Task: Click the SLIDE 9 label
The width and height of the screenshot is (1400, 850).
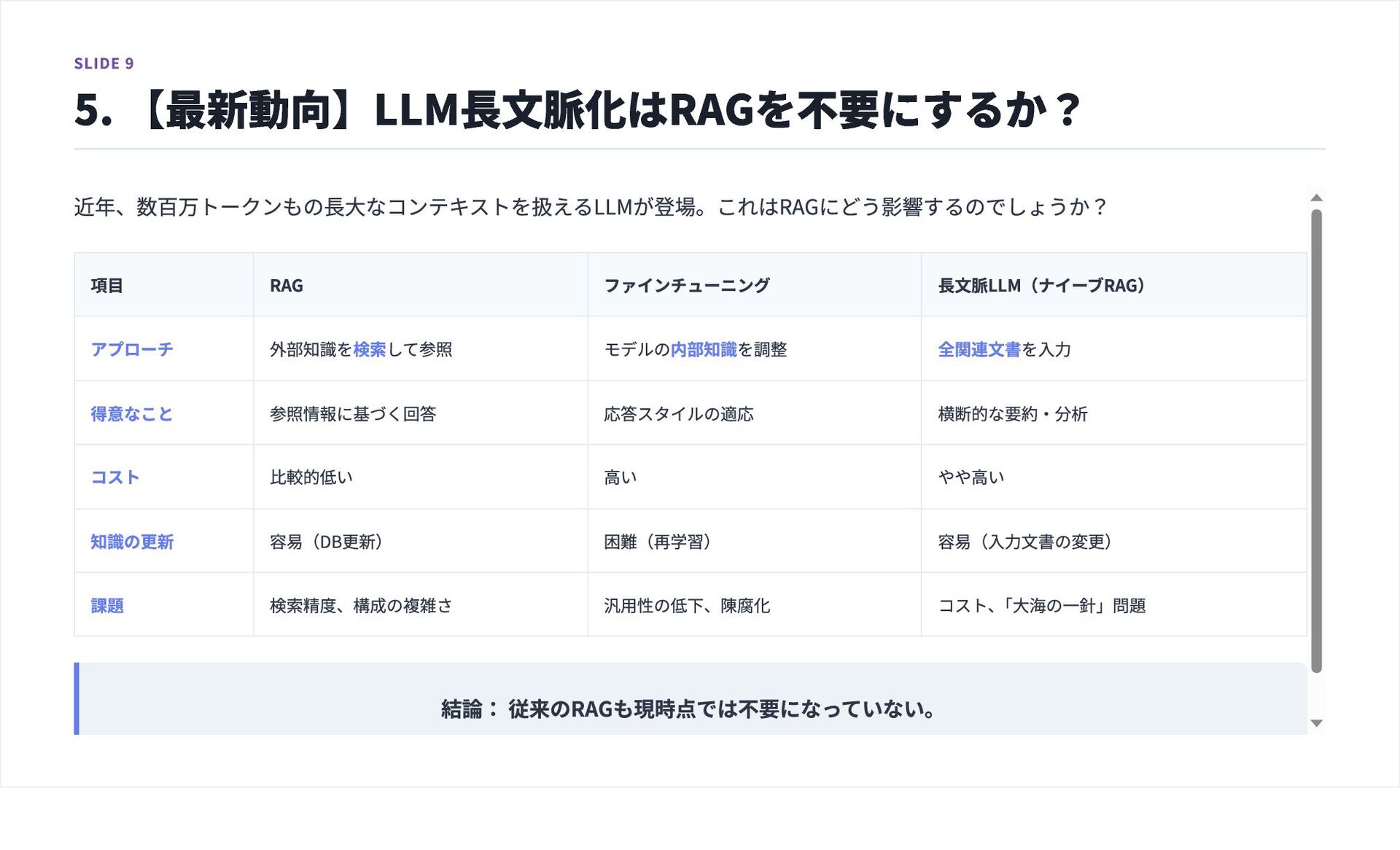Action: coord(104,63)
